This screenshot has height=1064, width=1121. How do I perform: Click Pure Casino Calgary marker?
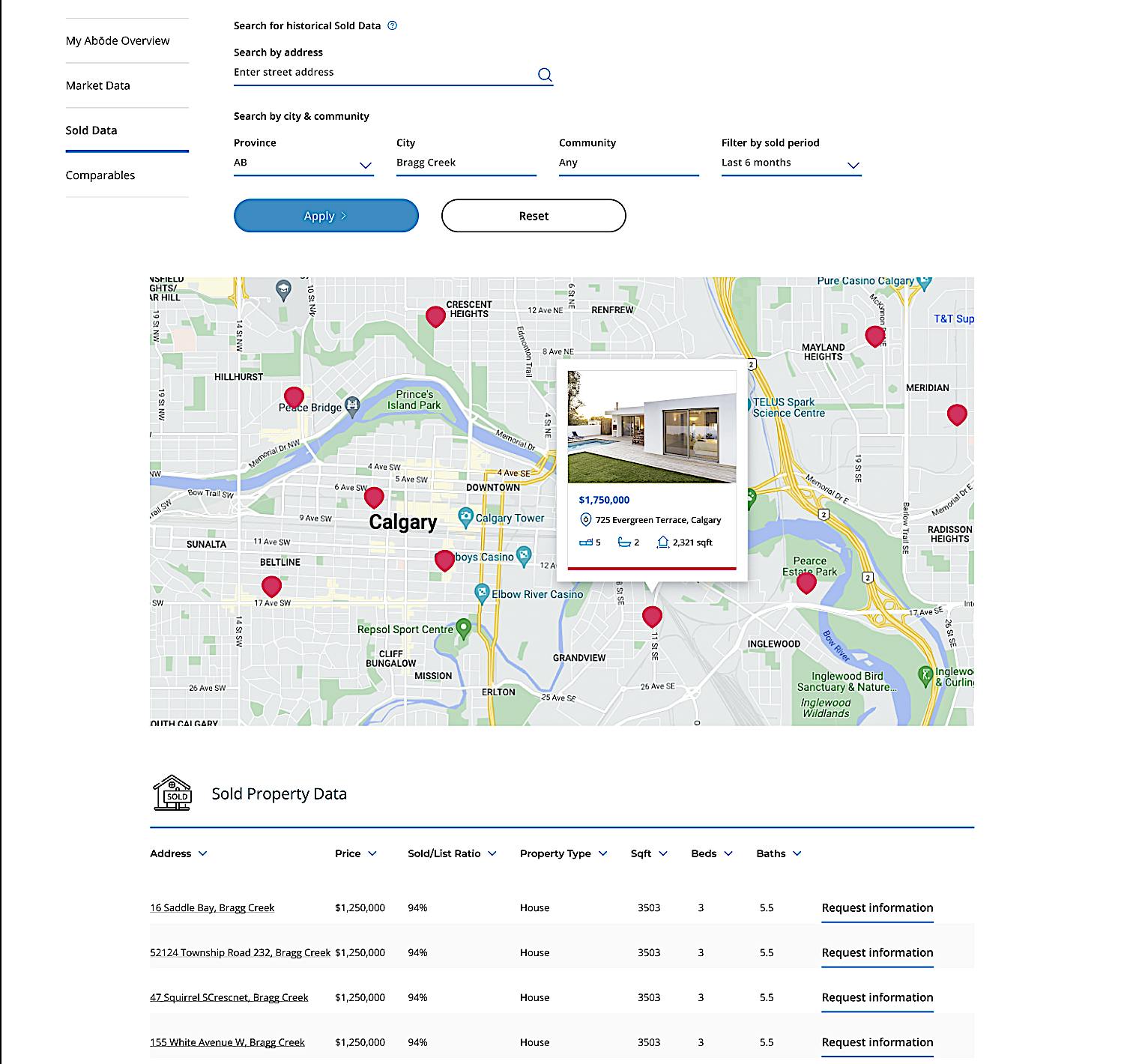click(924, 282)
